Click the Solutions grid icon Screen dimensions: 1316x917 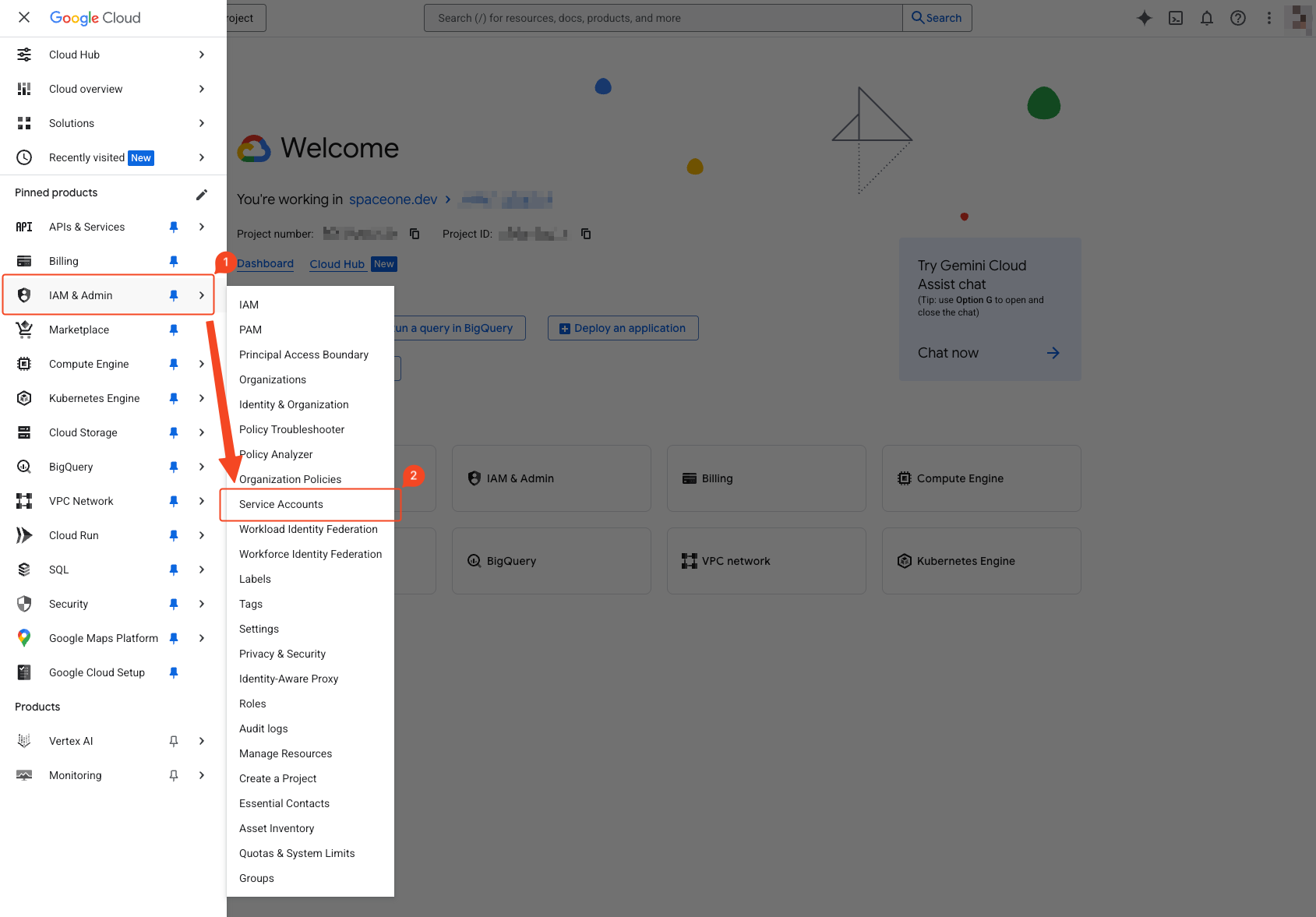tap(24, 123)
